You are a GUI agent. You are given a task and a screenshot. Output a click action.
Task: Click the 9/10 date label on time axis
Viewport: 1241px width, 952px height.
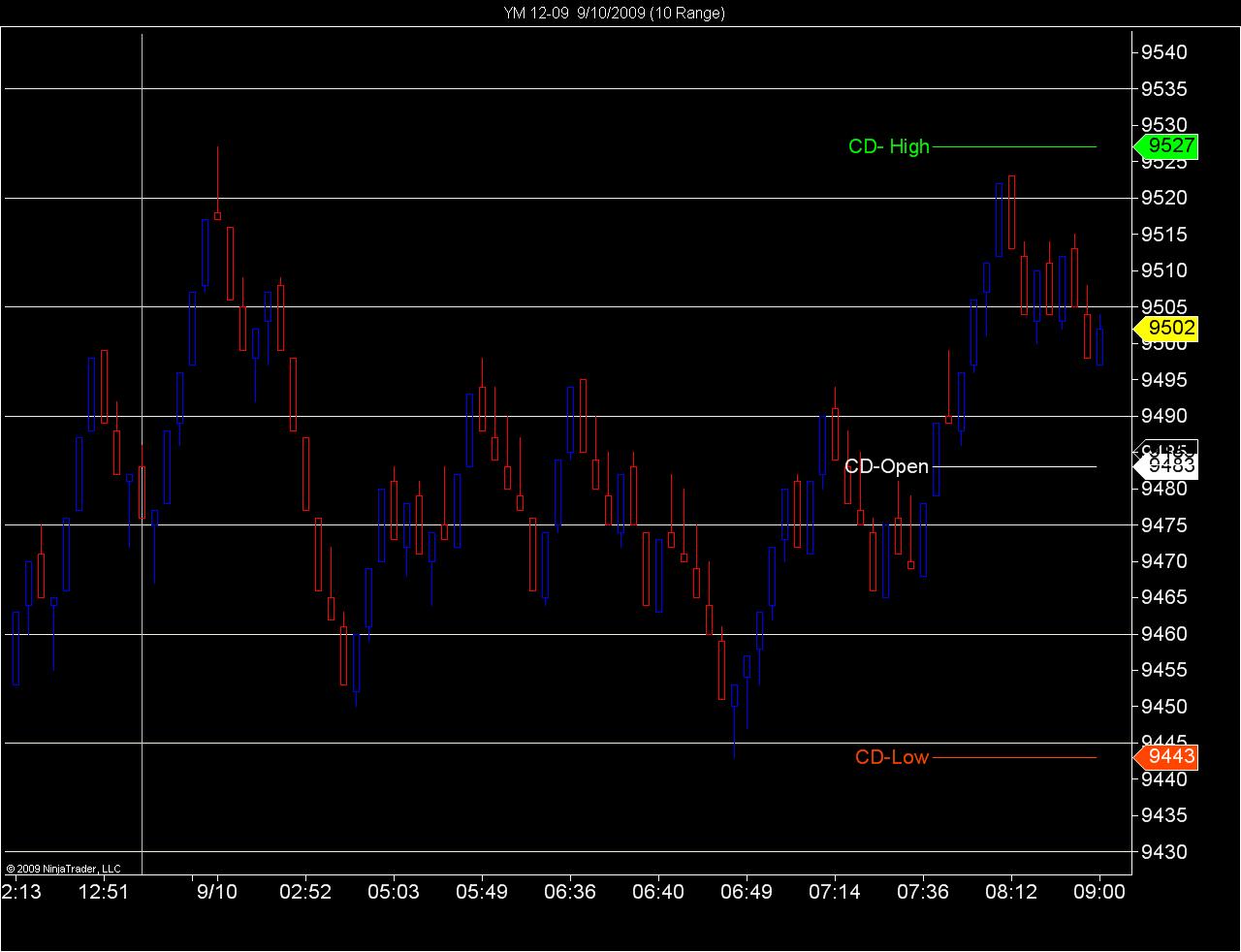click(217, 892)
